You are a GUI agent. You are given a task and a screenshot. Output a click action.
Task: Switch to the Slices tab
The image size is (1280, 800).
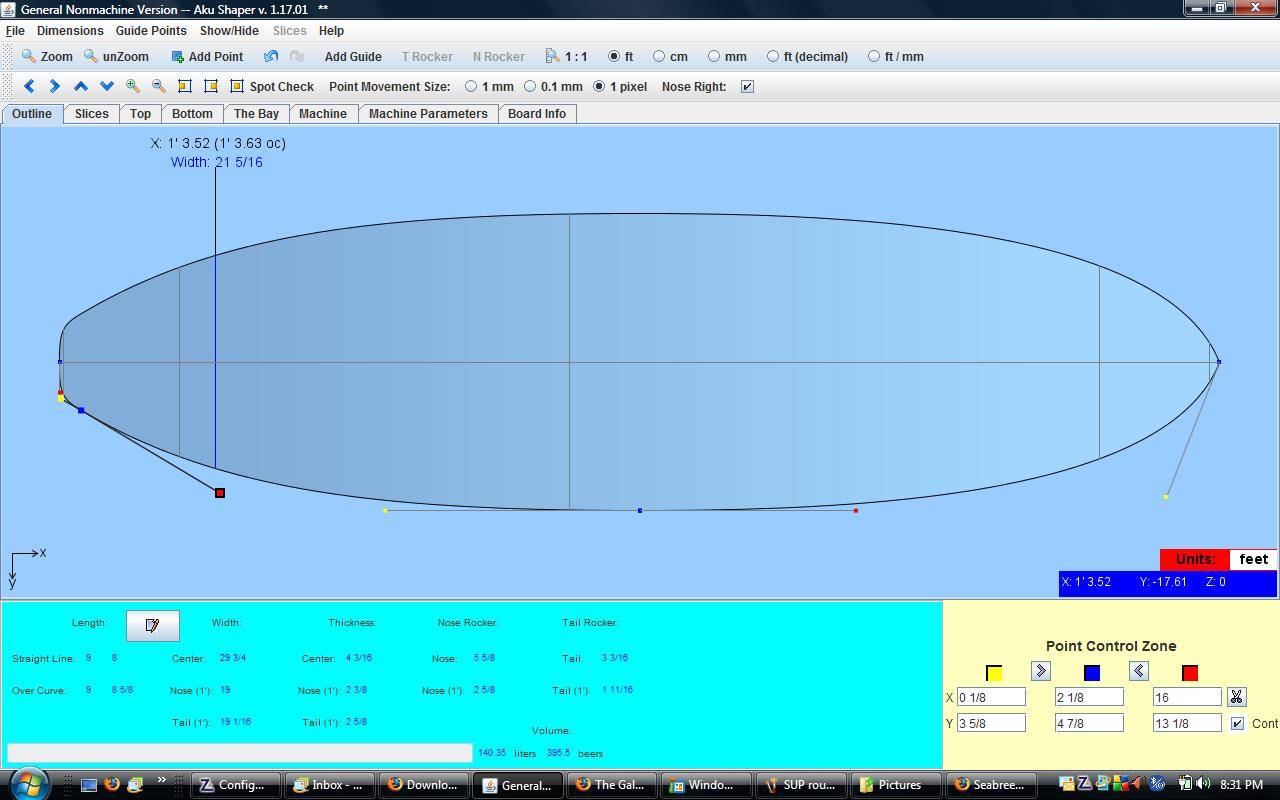pos(91,114)
